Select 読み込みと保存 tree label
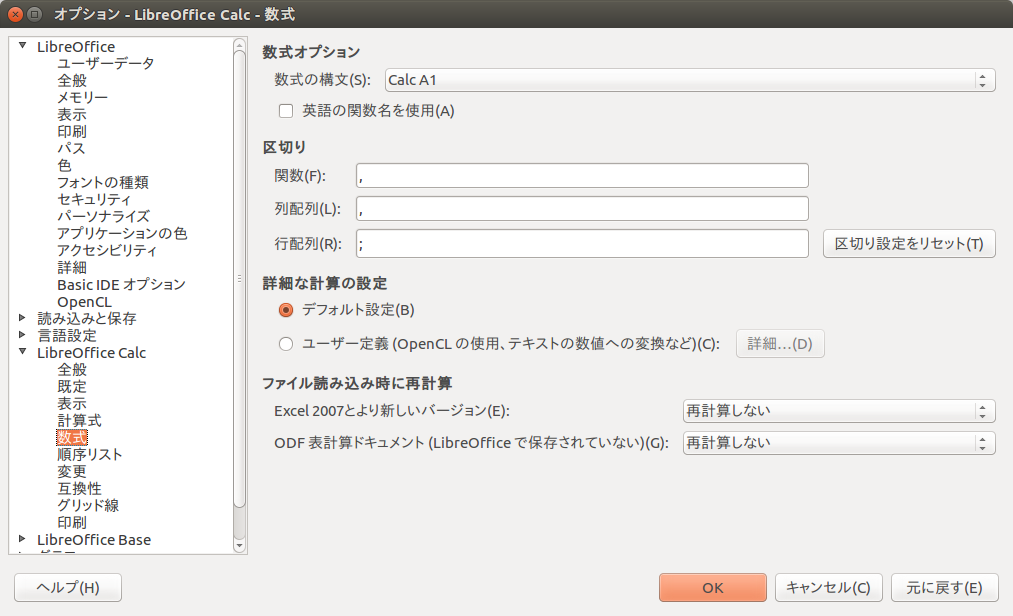The height and width of the screenshot is (616, 1013). click(x=87, y=319)
